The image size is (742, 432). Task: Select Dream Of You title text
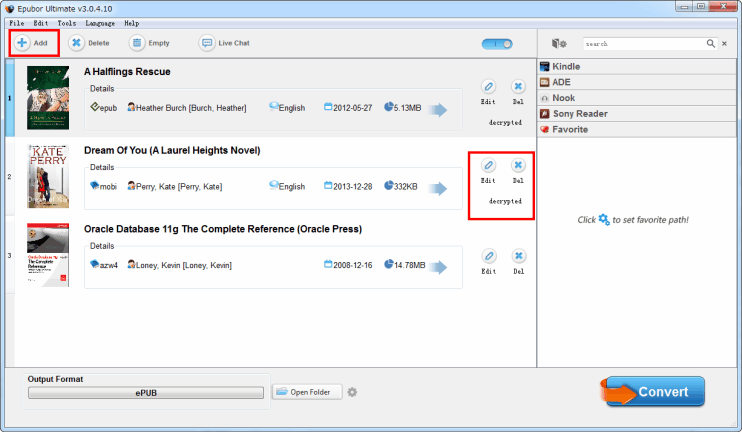click(172, 150)
